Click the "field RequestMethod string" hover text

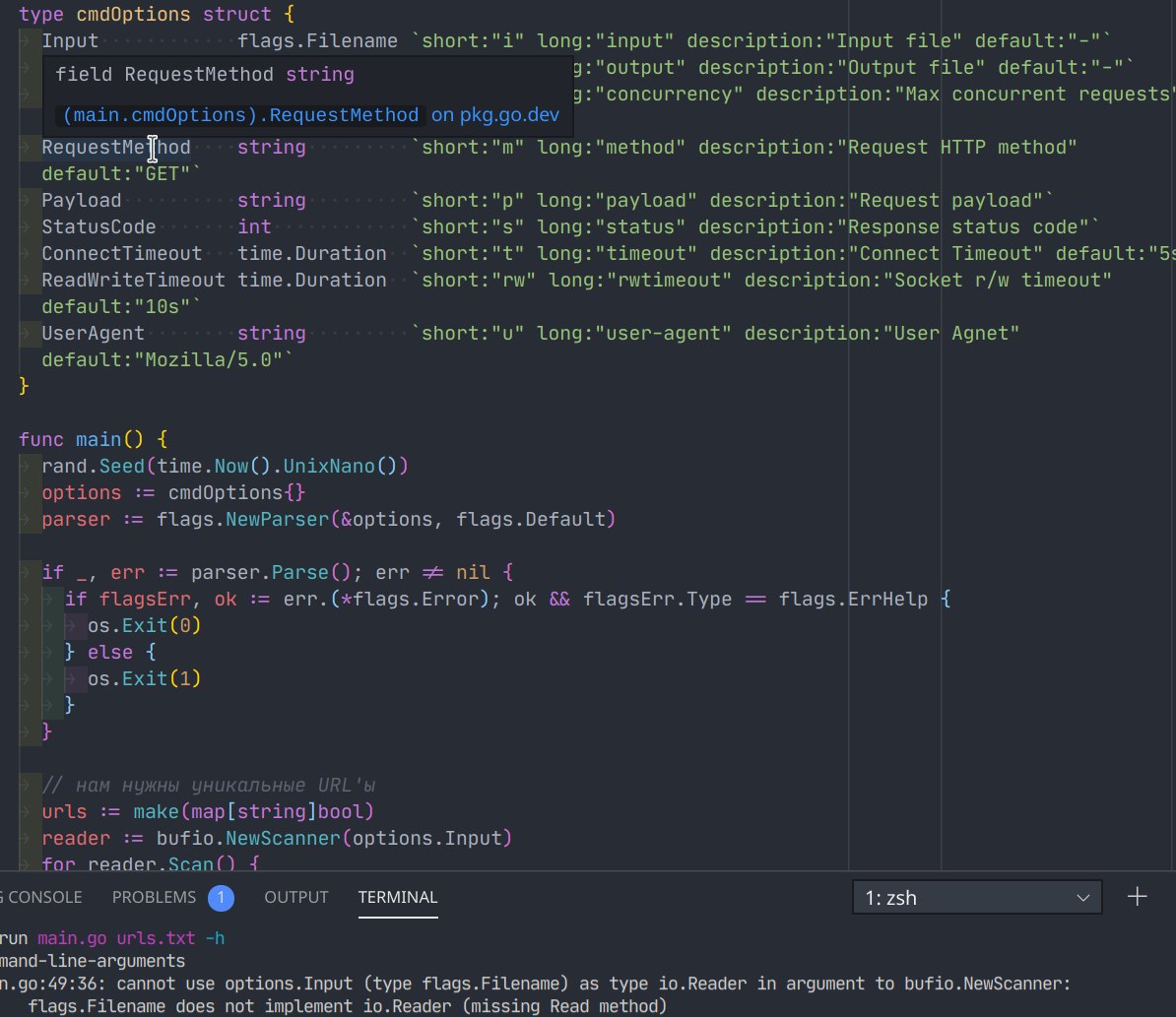click(x=205, y=74)
